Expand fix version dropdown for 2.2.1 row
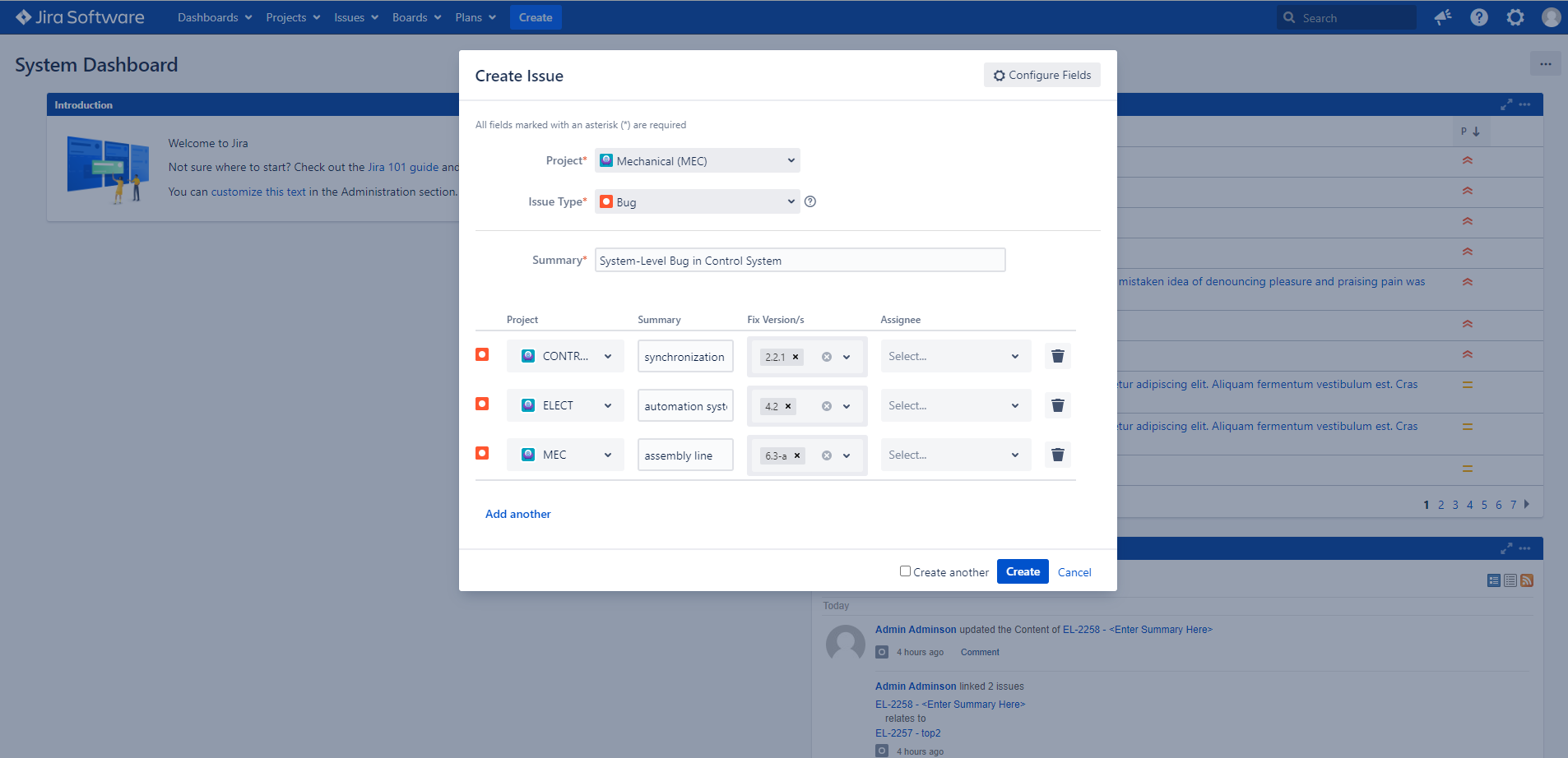The width and height of the screenshot is (1568, 758). [x=847, y=357]
